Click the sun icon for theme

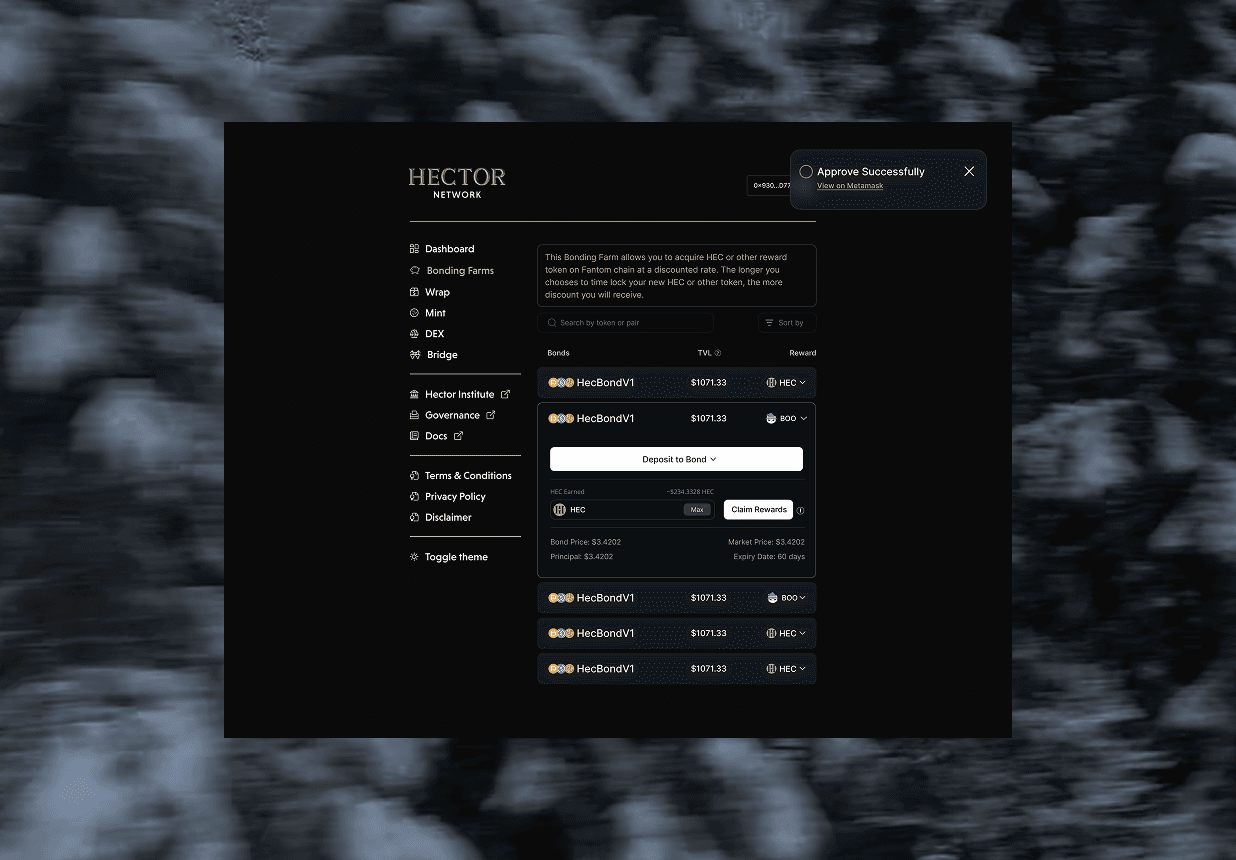[415, 557]
